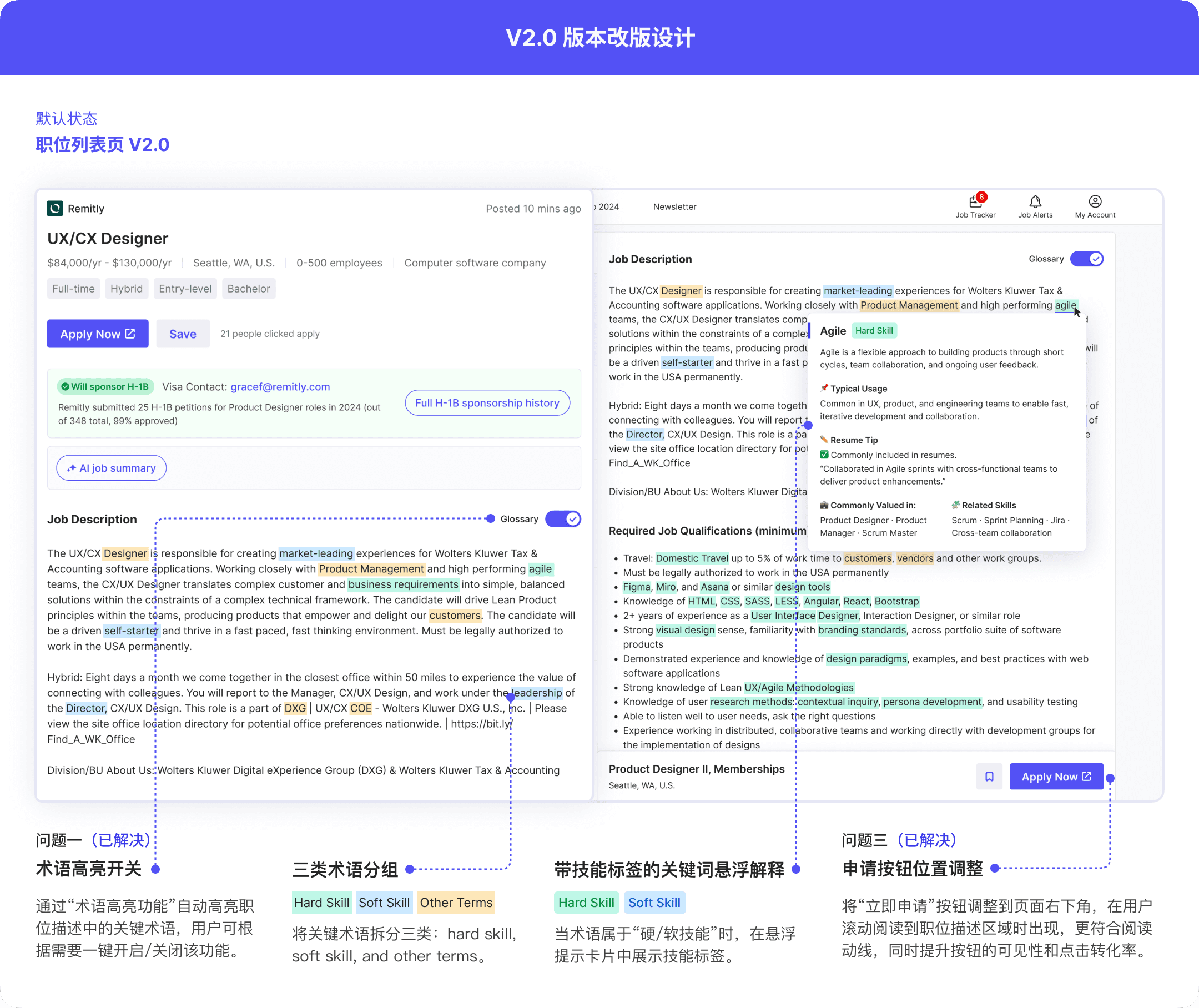Click the gracef@remitly.com email link
Image resolution: width=1199 pixels, height=1008 pixels.
280,387
